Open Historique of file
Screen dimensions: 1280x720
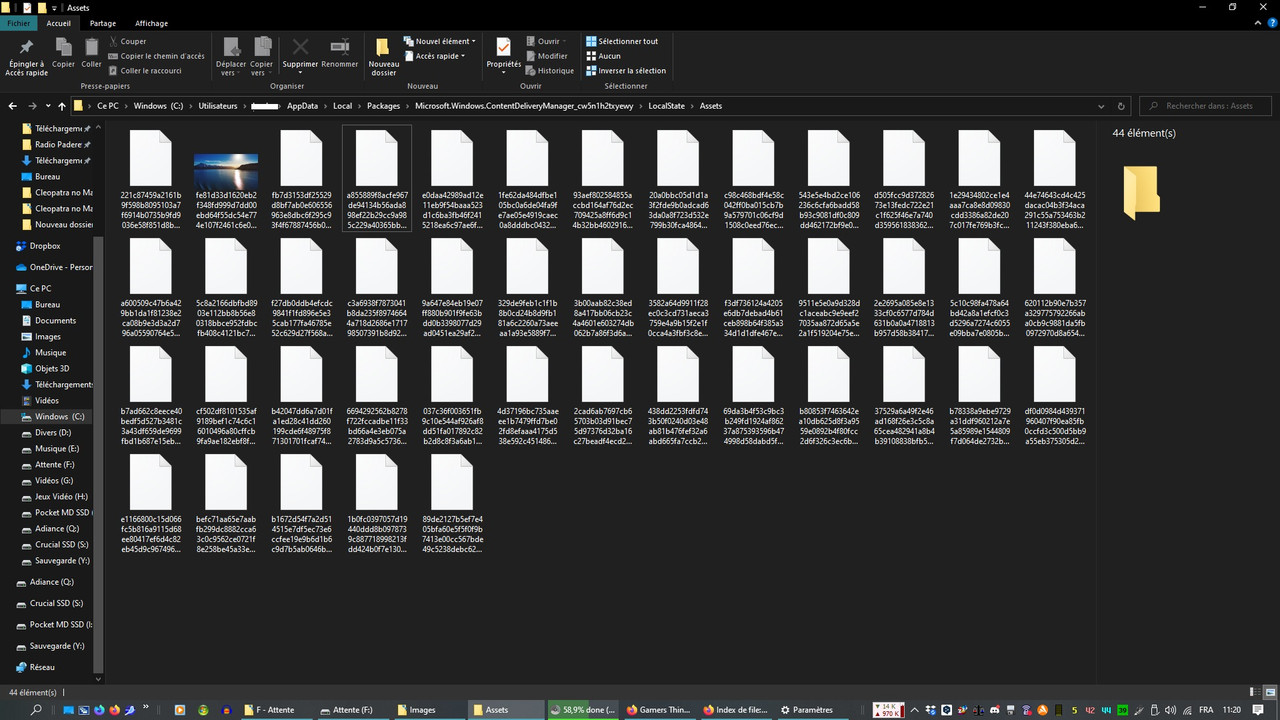[550, 71]
